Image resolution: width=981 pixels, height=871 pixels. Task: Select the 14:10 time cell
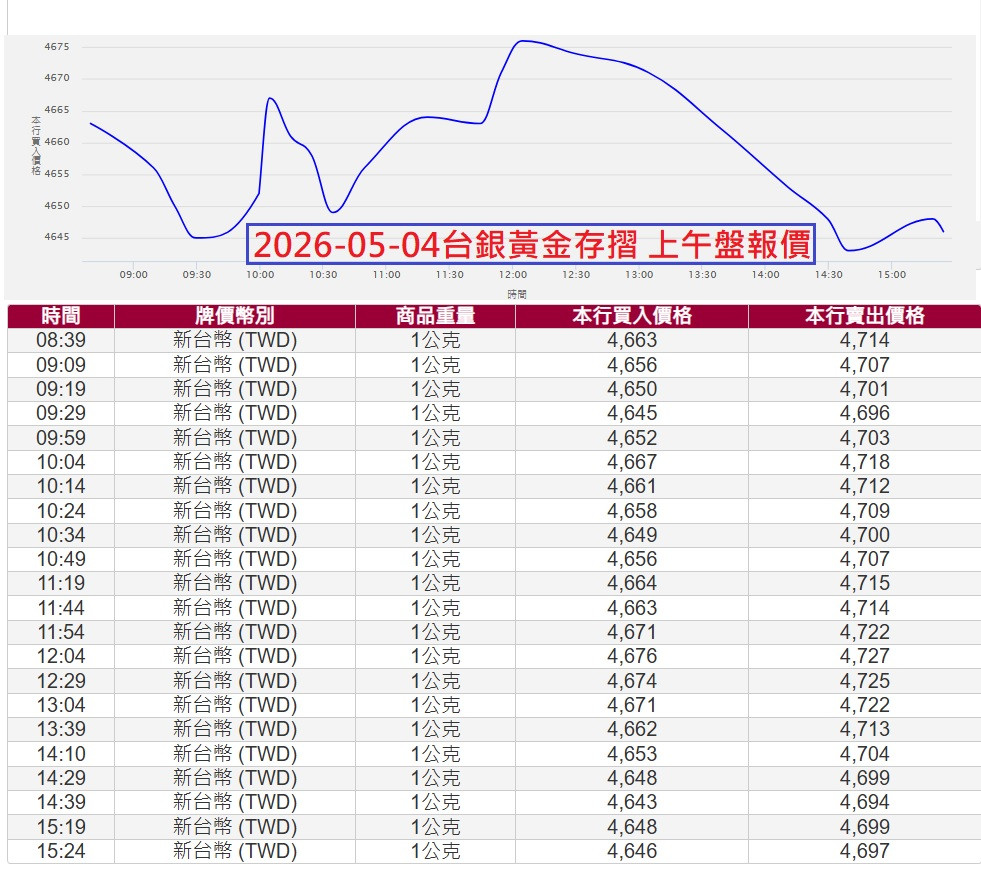tap(61, 754)
